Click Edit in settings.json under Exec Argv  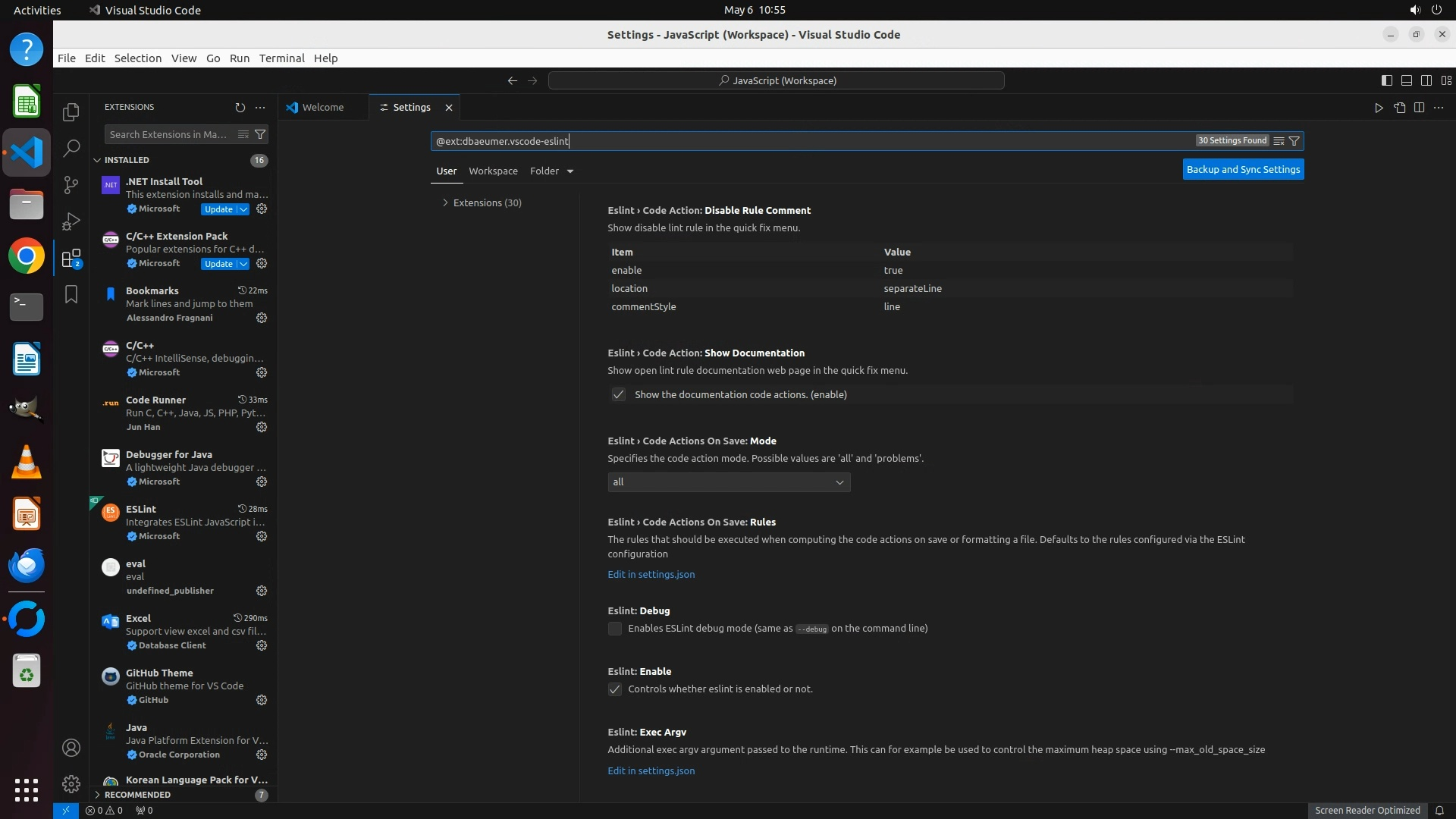click(651, 771)
